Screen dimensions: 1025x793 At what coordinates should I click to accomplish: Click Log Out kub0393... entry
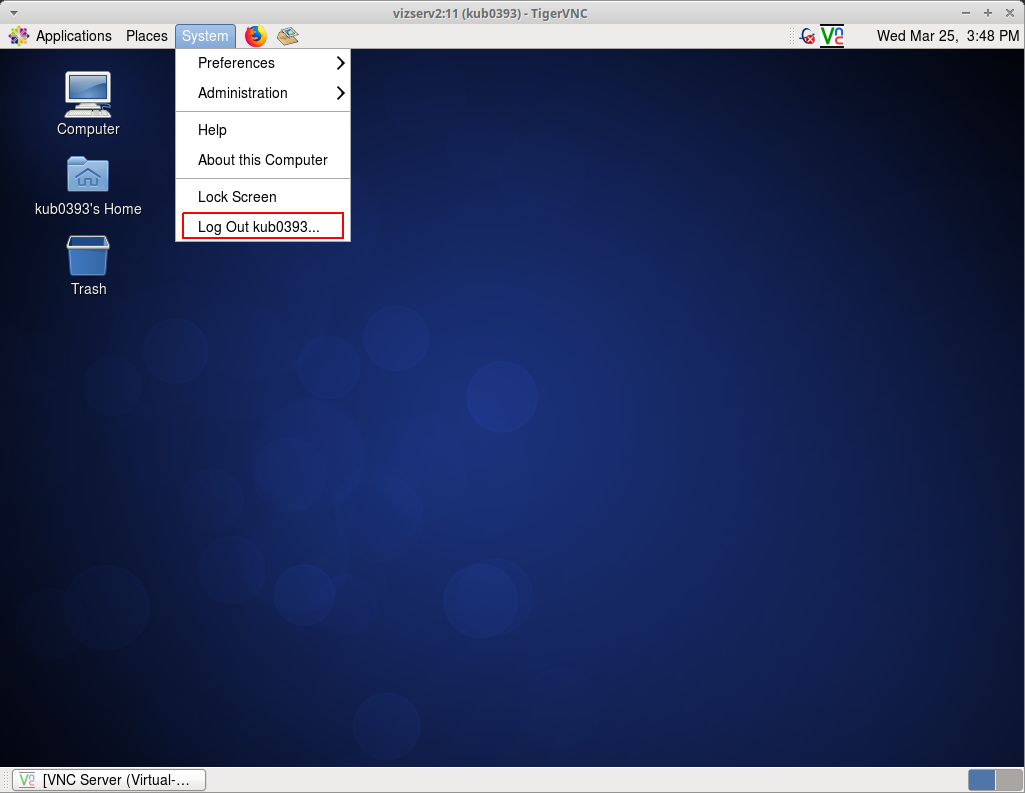(x=259, y=227)
